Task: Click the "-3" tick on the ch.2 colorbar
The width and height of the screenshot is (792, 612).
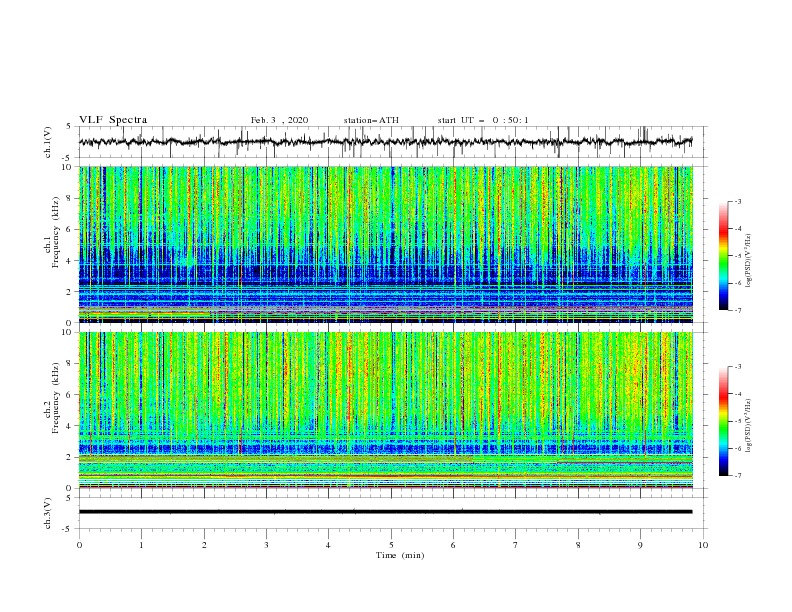Action: click(x=737, y=367)
